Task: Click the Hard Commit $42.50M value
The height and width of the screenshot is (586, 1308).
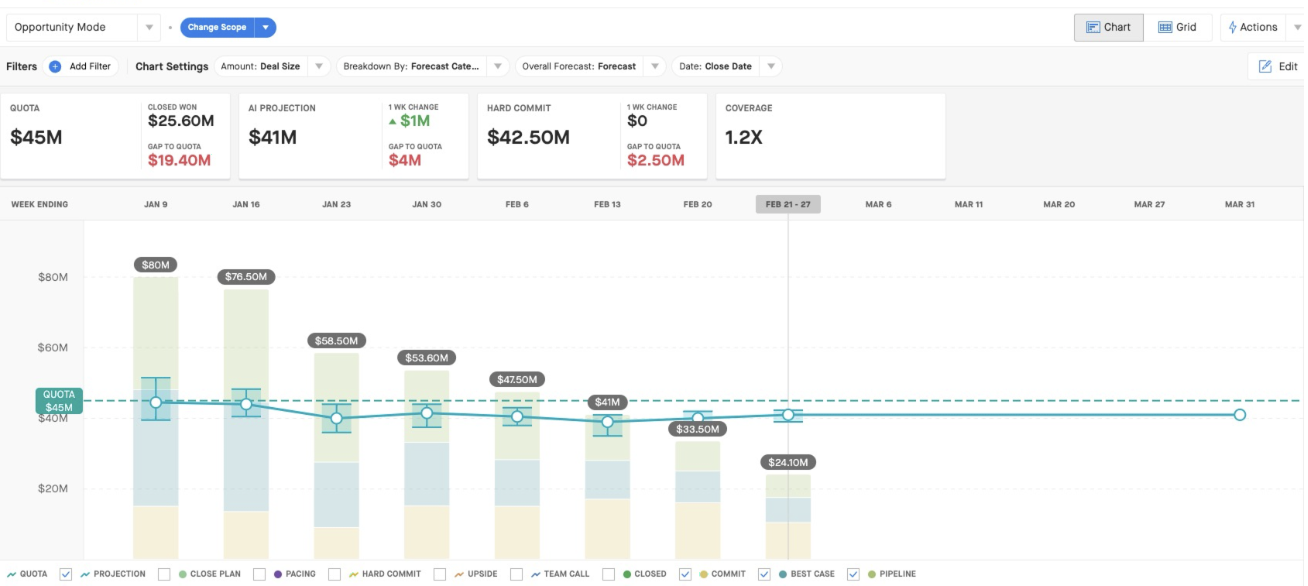Action: click(528, 138)
